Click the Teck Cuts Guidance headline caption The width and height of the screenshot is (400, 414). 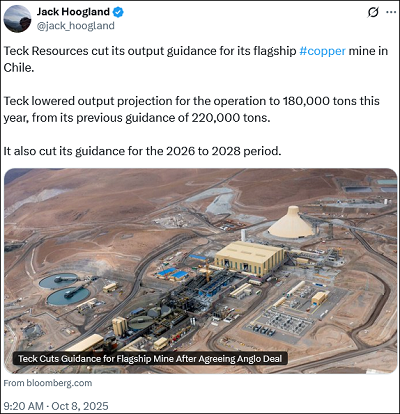click(150, 359)
